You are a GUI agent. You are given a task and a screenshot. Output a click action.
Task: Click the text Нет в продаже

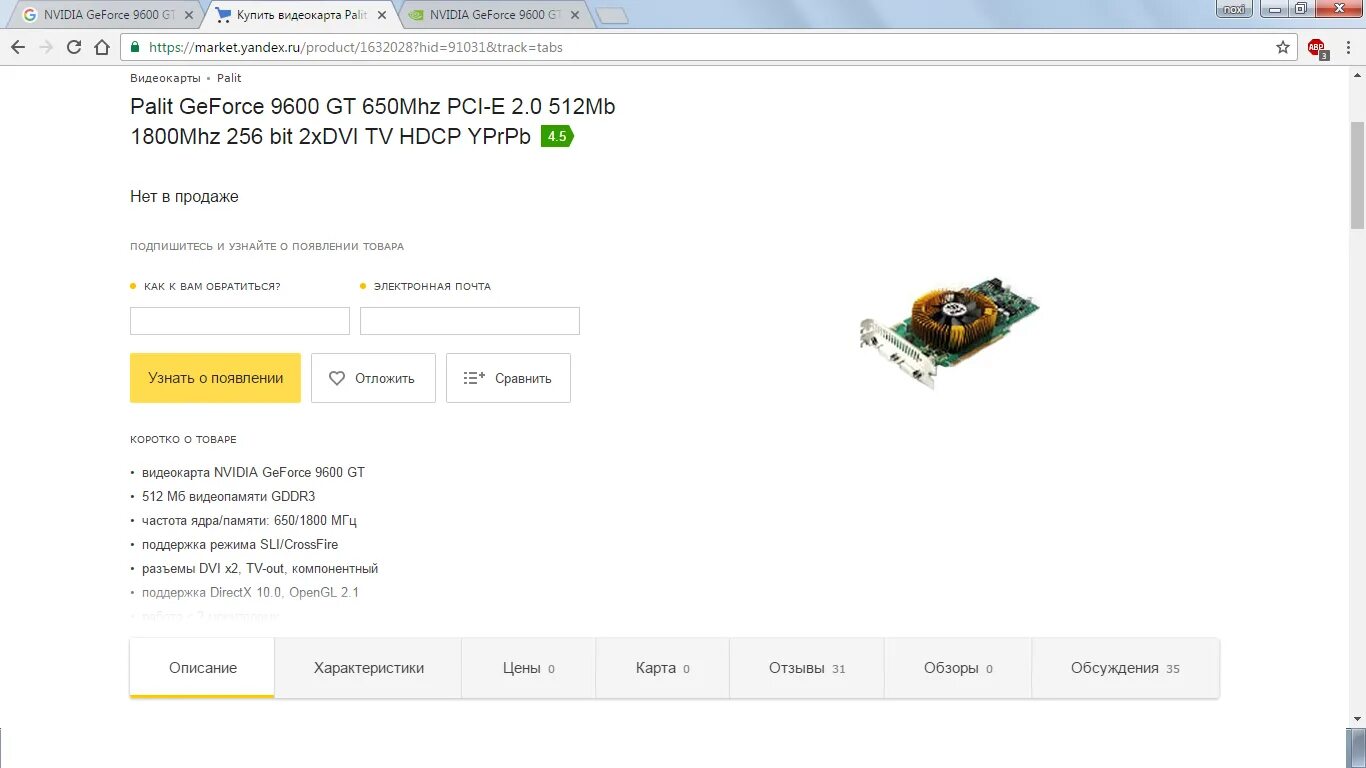click(x=184, y=197)
